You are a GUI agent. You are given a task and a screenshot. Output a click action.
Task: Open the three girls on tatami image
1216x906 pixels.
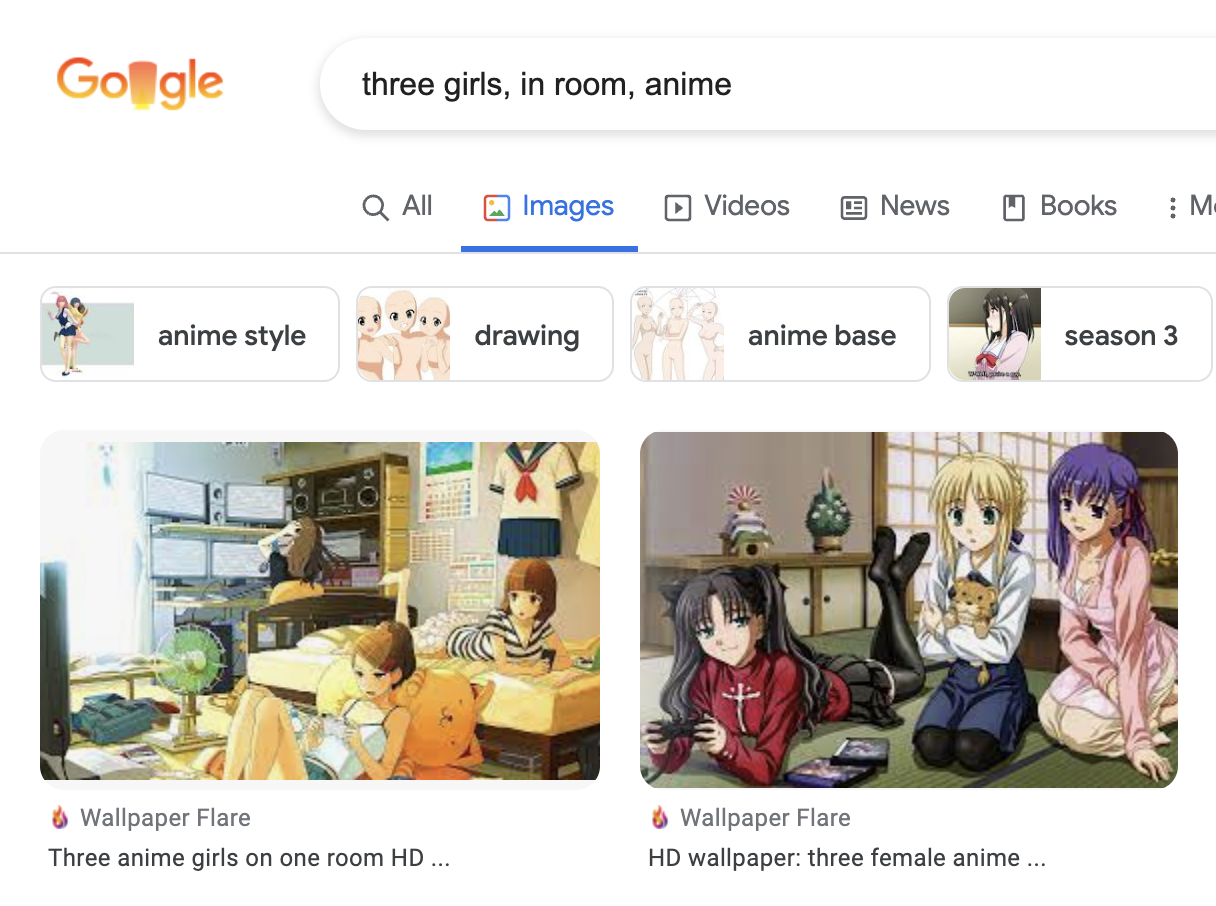[909, 610]
